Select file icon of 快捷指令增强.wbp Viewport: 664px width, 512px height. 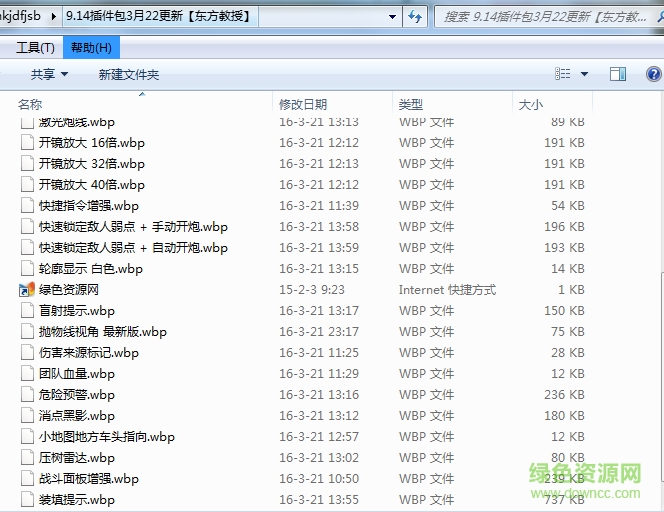coord(28,205)
